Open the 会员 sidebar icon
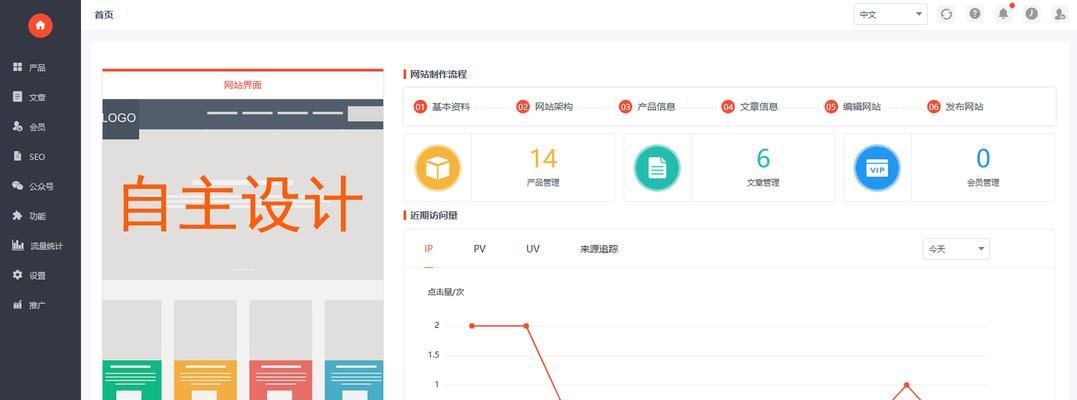Image resolution: width=1077 pixels, height=400 pixels. coord(18,126)
